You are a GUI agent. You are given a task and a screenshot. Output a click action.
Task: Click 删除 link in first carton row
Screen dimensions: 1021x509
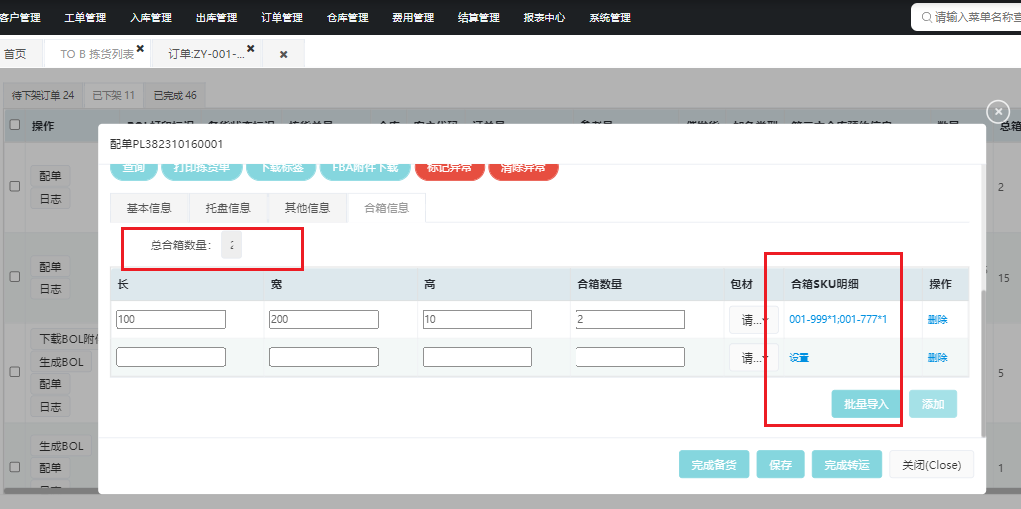[x=938, y=320]
